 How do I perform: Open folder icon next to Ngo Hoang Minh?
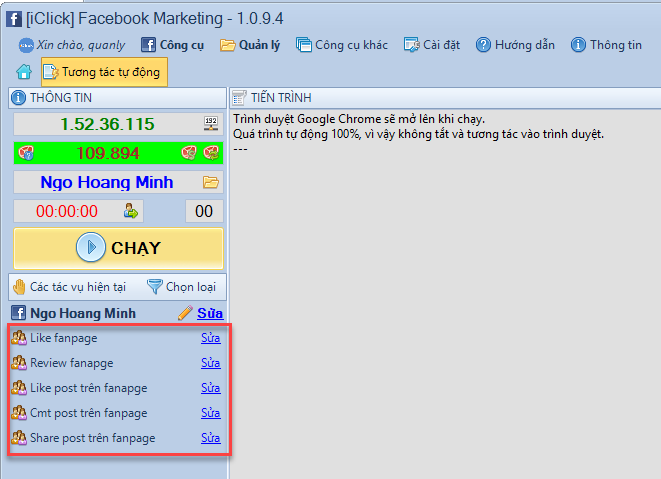211,182
